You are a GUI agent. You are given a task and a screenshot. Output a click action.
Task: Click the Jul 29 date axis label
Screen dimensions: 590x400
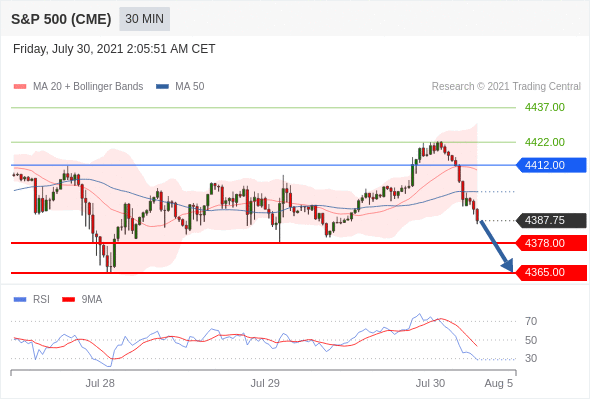click(x=265, y=383)
